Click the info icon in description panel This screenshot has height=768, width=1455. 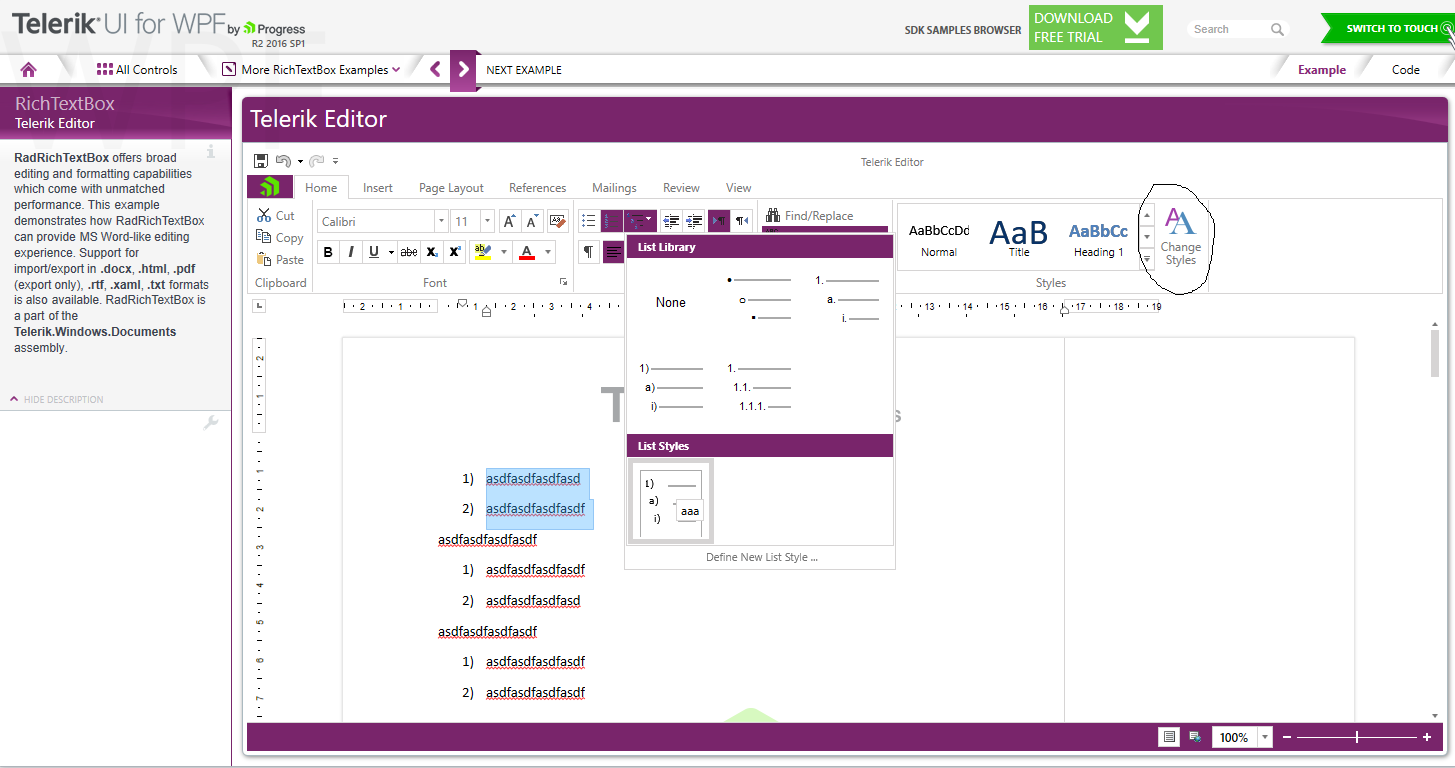210,152
